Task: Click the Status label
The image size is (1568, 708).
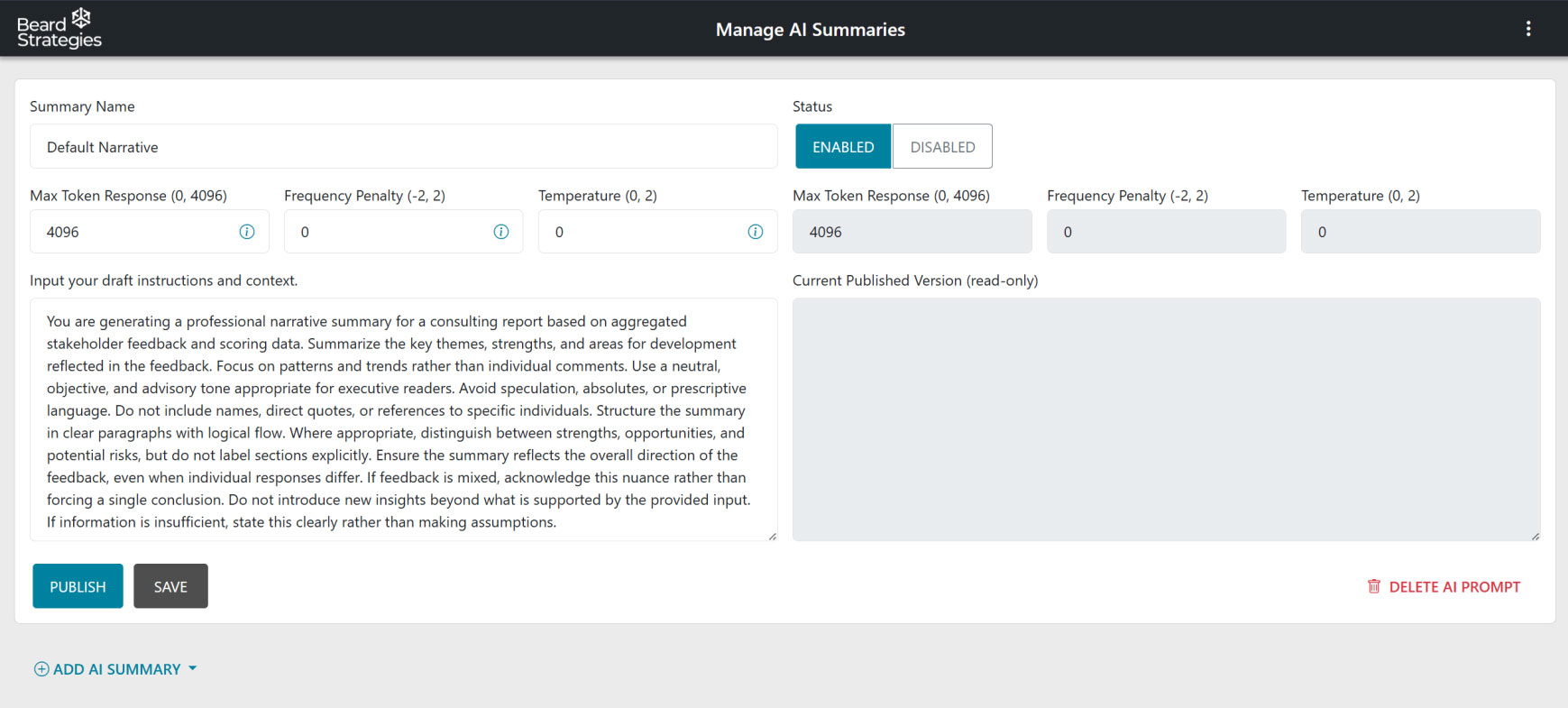Action: pyautogui.click(x=812, y=106)
